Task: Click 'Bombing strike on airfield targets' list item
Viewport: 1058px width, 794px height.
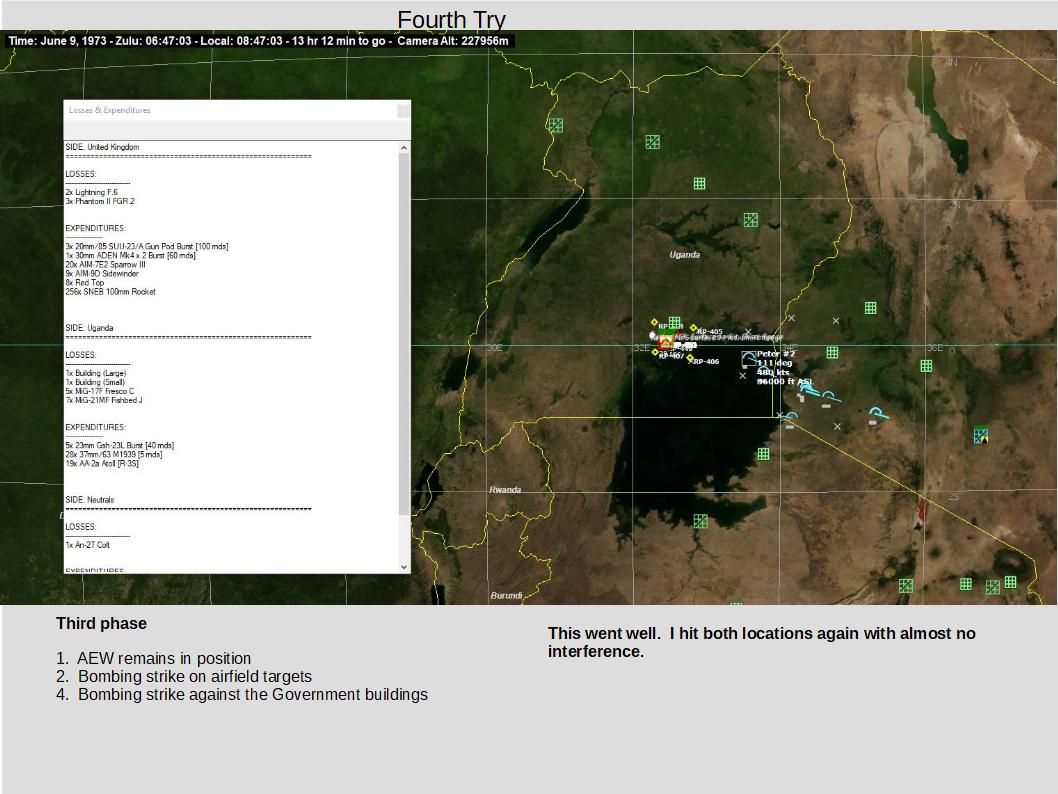Action: pyautogui.click(x=184, y=677)
